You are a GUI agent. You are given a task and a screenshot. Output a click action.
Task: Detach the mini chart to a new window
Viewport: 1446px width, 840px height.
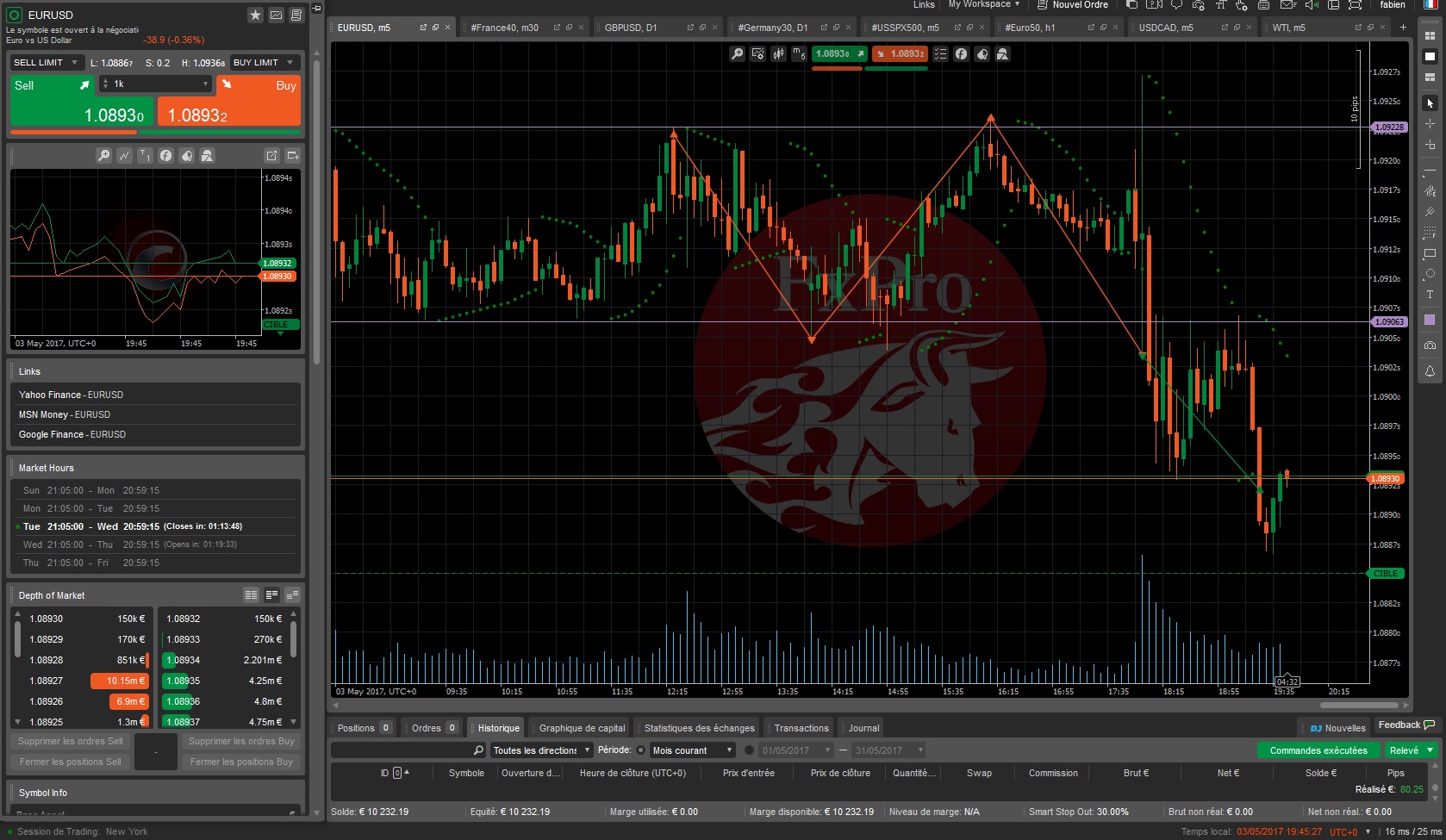click(x=271, y=155)
